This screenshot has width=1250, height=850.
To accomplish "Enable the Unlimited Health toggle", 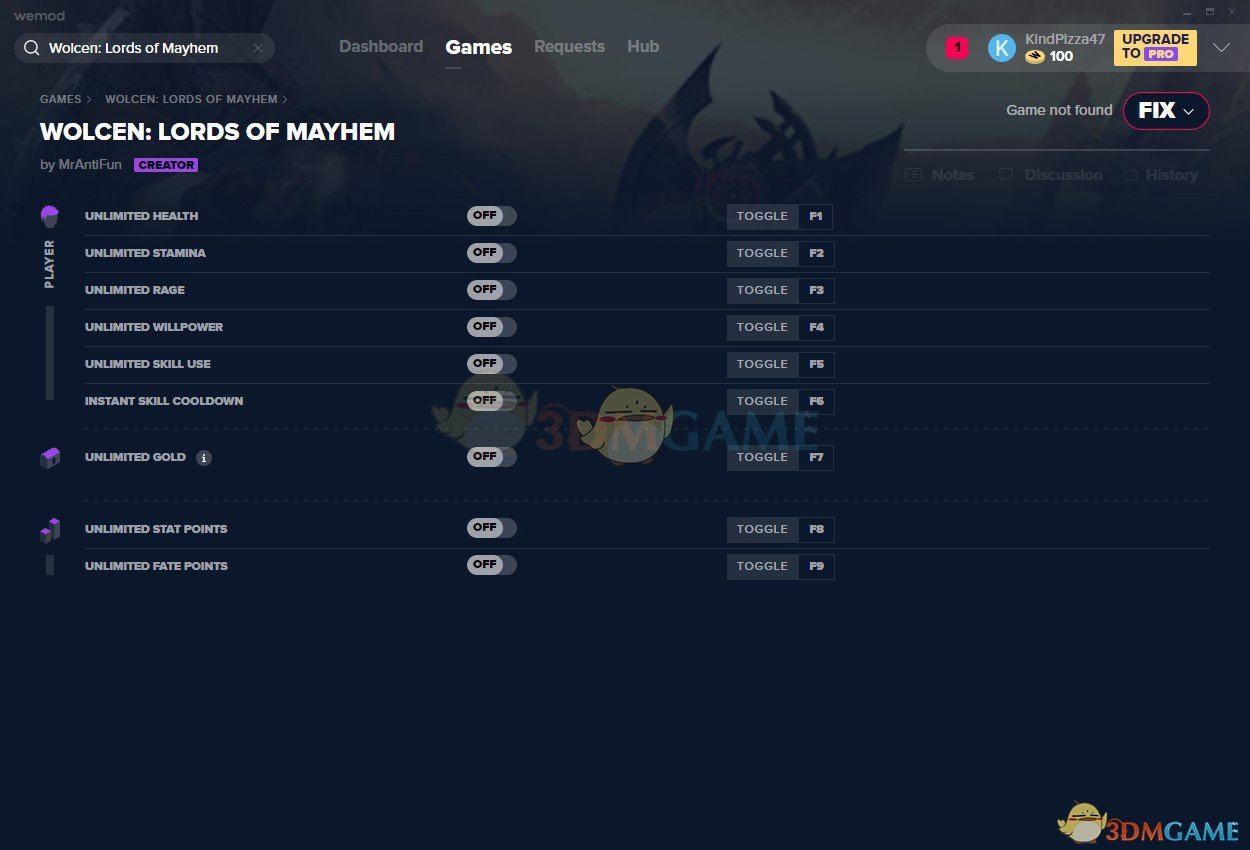I will (x=491, y=216).
